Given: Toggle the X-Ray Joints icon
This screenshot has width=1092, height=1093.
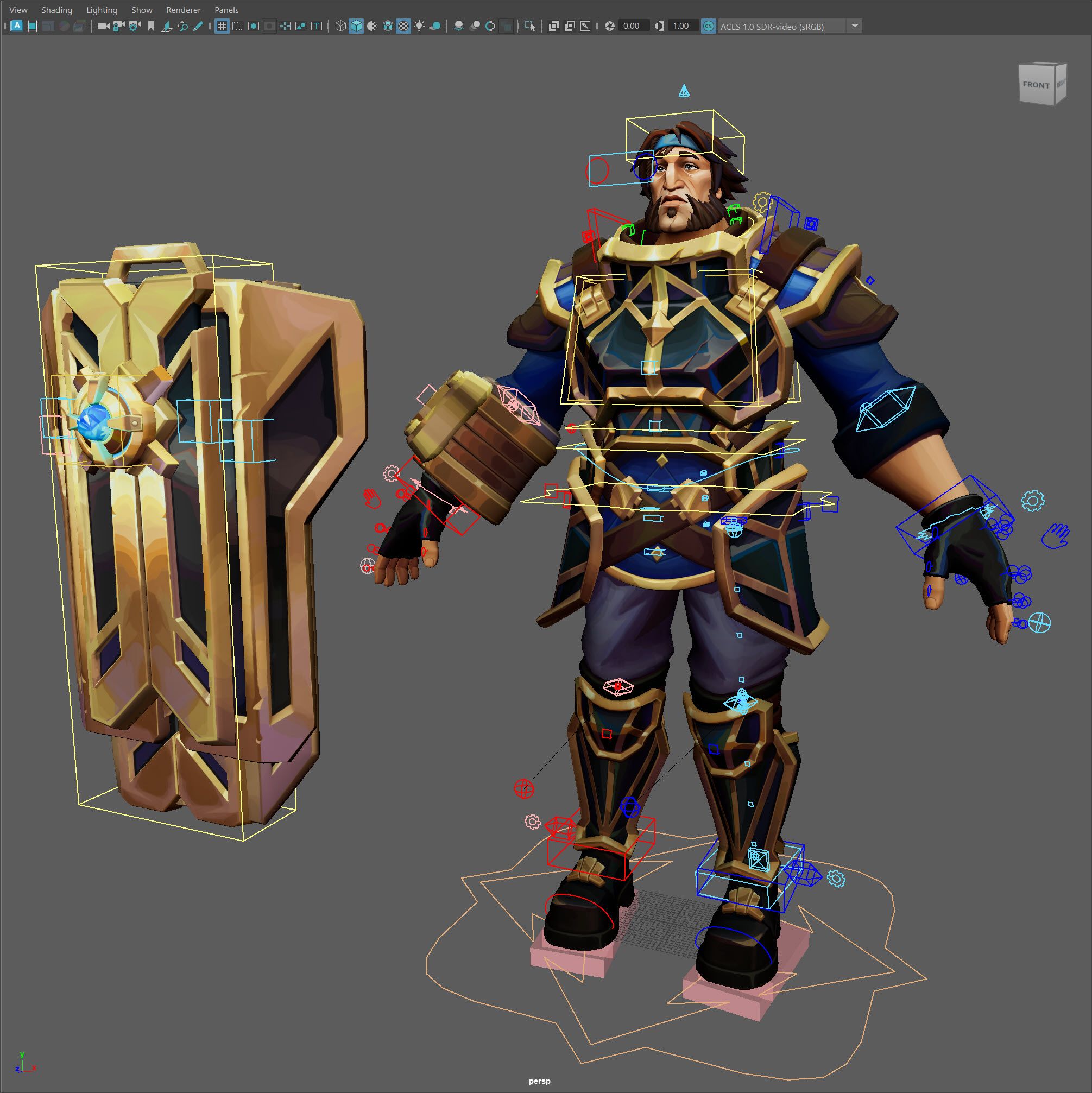Looking at the screenshot, I should pyautogui.click(x=585, y=26).
